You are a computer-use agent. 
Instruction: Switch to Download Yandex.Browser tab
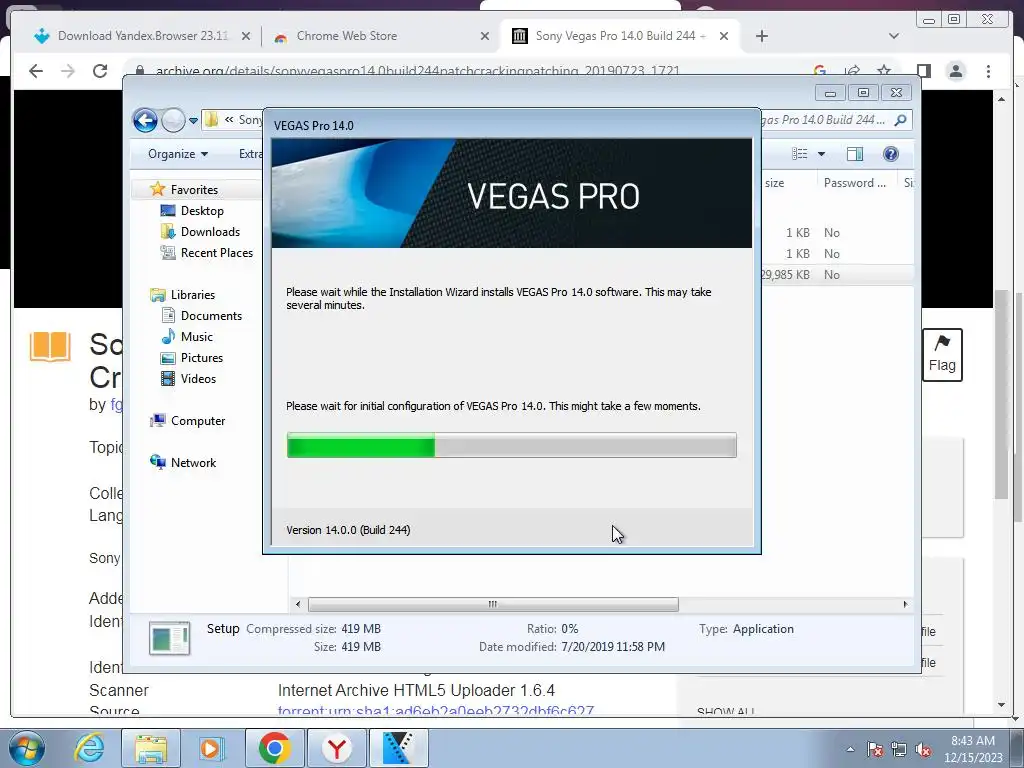(x=143, y=36)
